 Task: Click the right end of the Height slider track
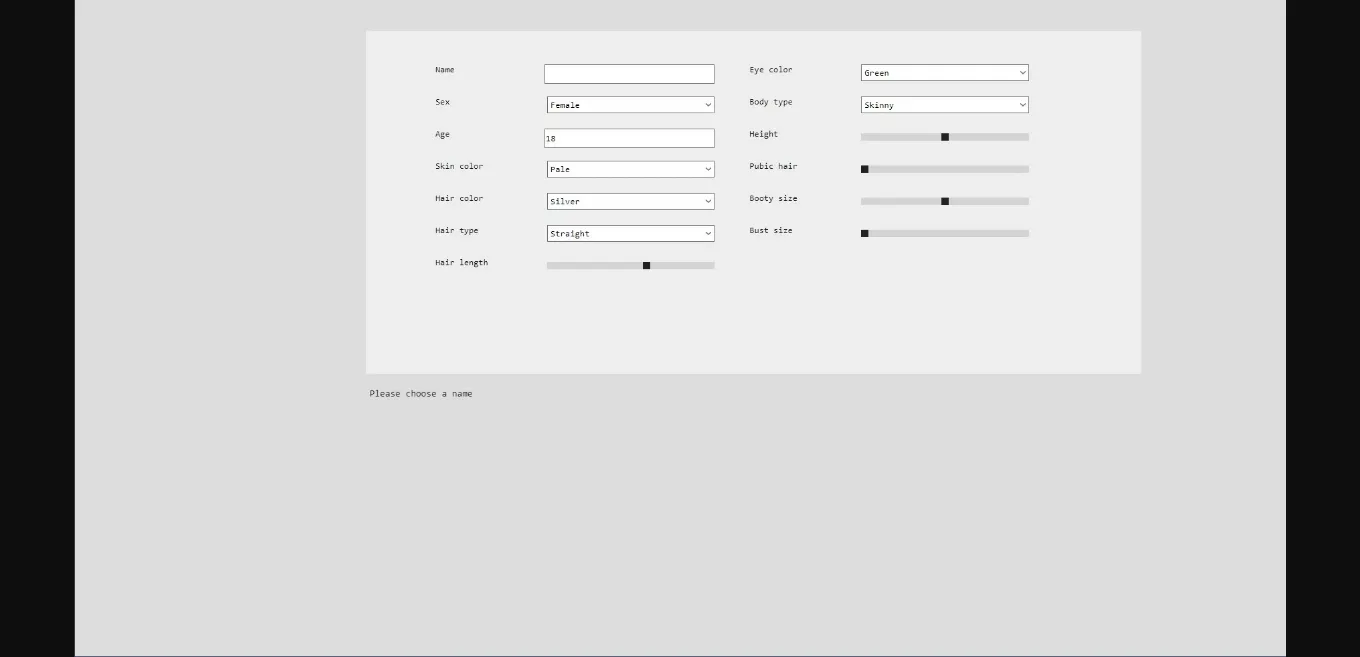[1025, 137]
